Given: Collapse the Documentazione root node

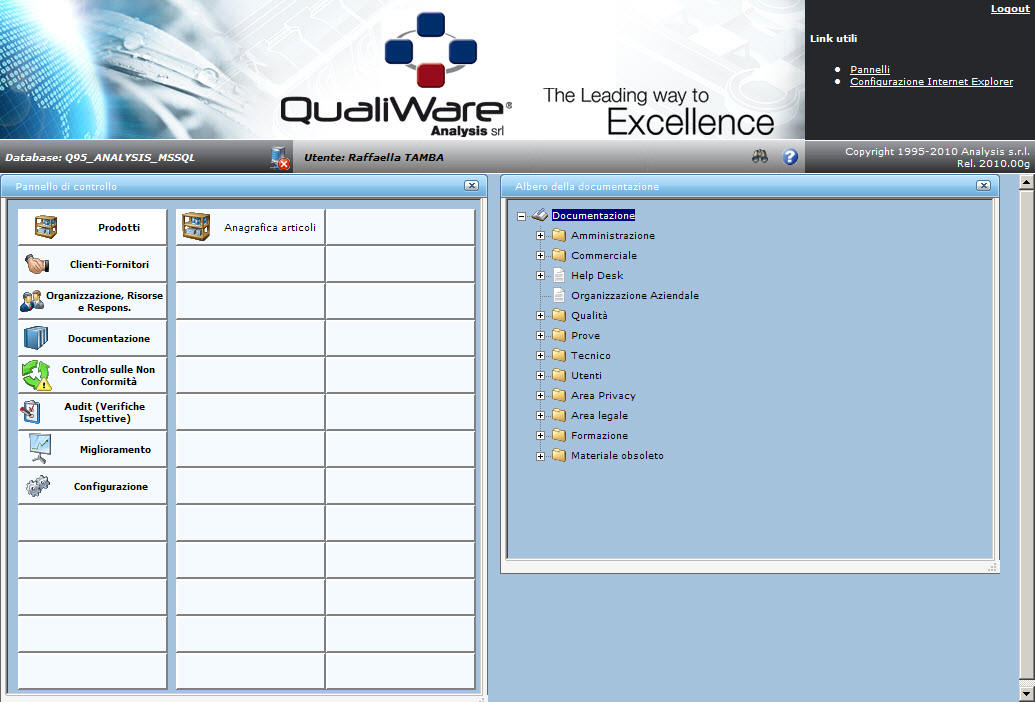Looking at the screenshot, I should 522,216.
